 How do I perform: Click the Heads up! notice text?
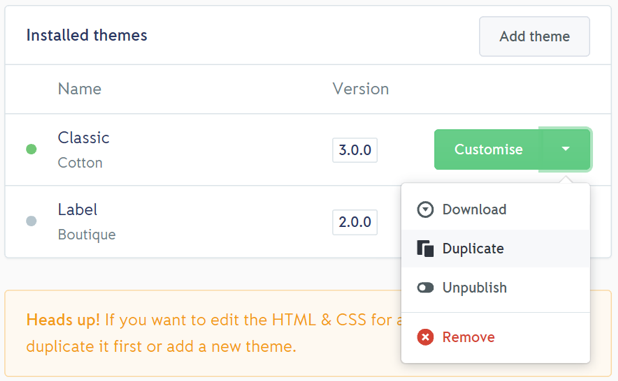(63, 320)
